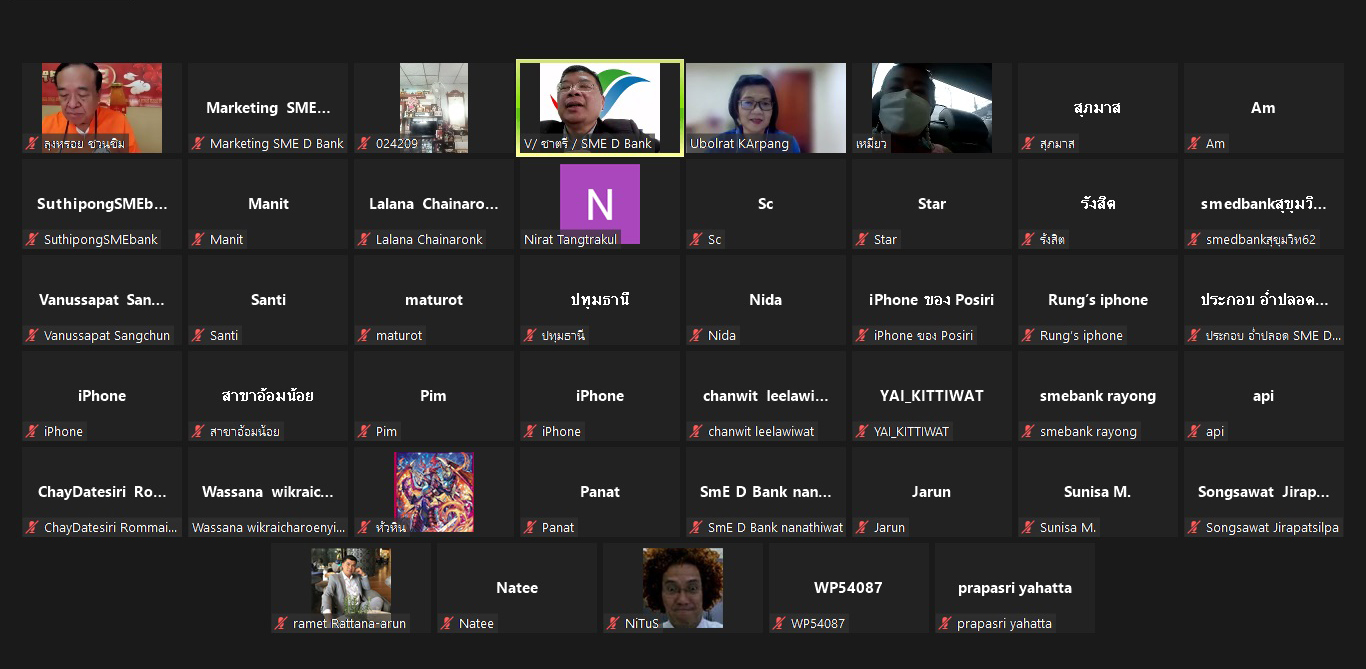Click muted mic icon beside Rung's iphone
This screenshot has width=1366, height=669.
pos(1028,336)
